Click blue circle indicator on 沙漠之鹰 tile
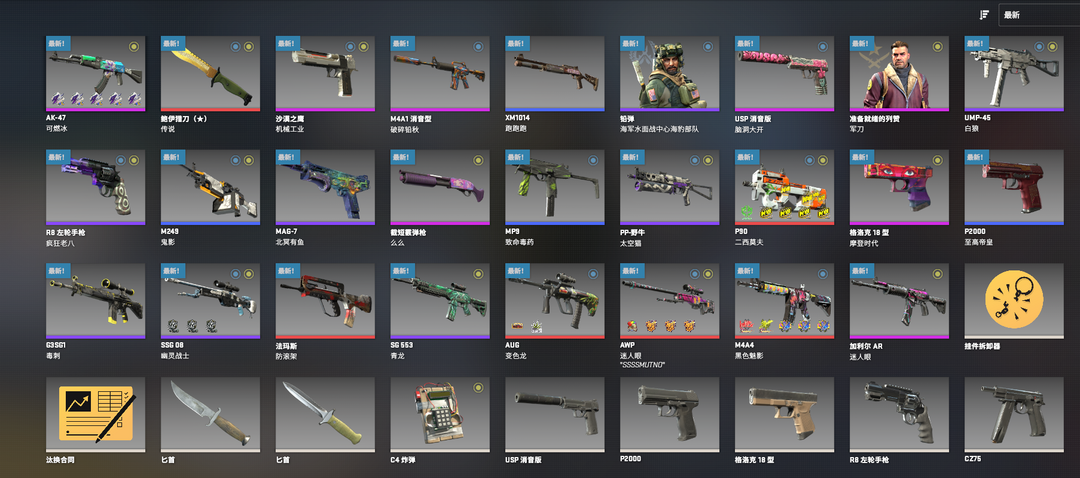Screen dimensions: 1080x478 [350, 47]
